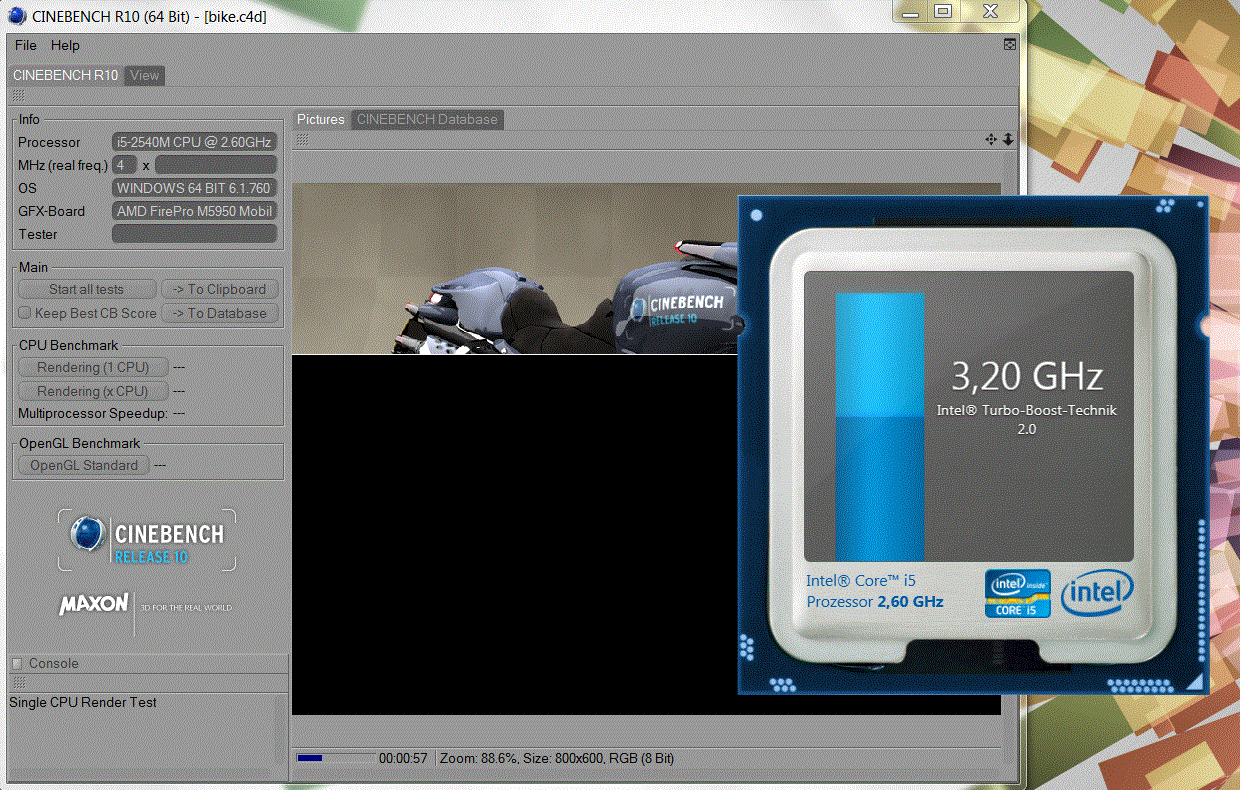Click the vertical zoom arrow icon

pos(1008,140)
